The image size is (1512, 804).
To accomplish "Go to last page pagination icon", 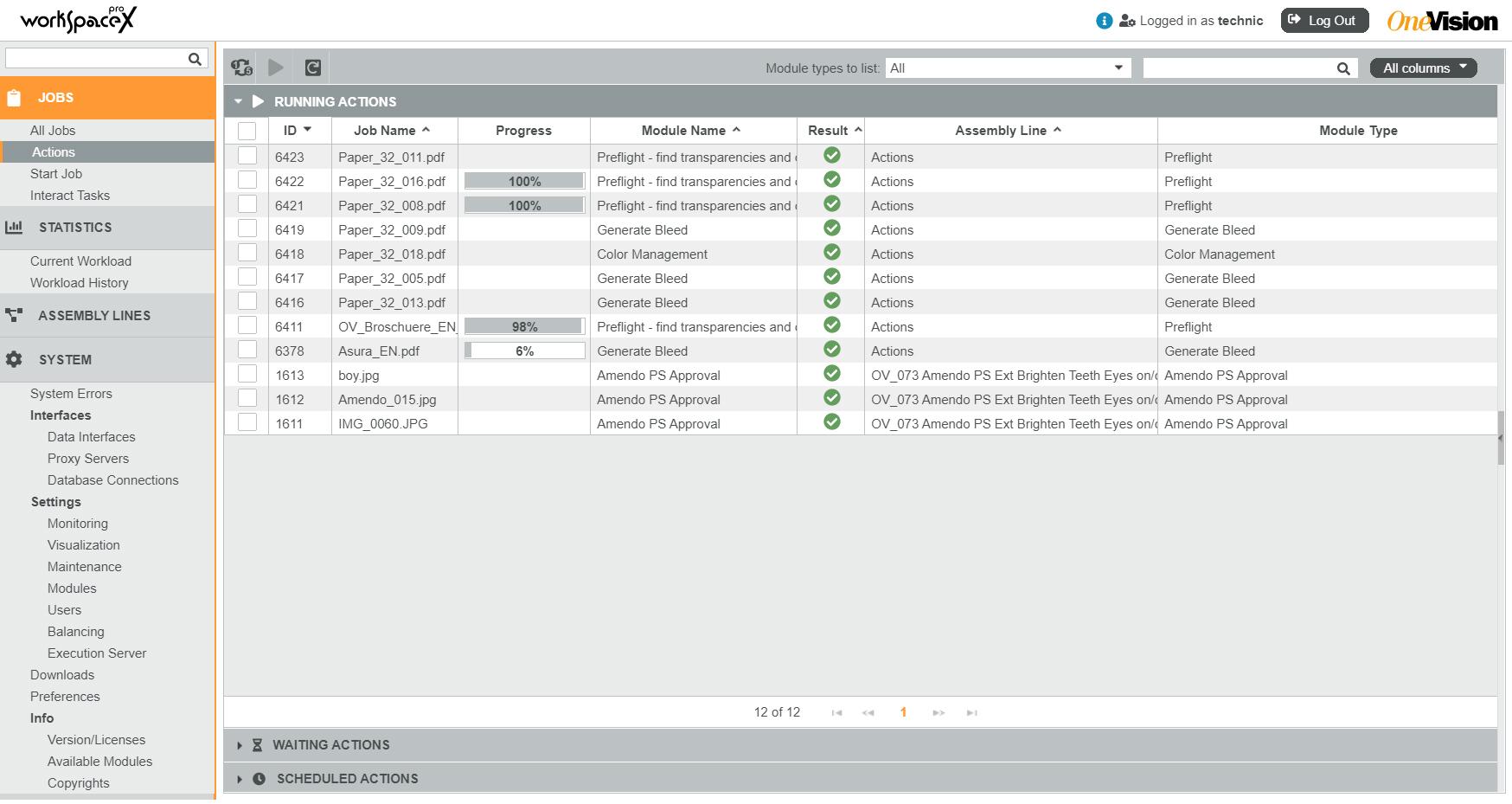I will [972, 712].
